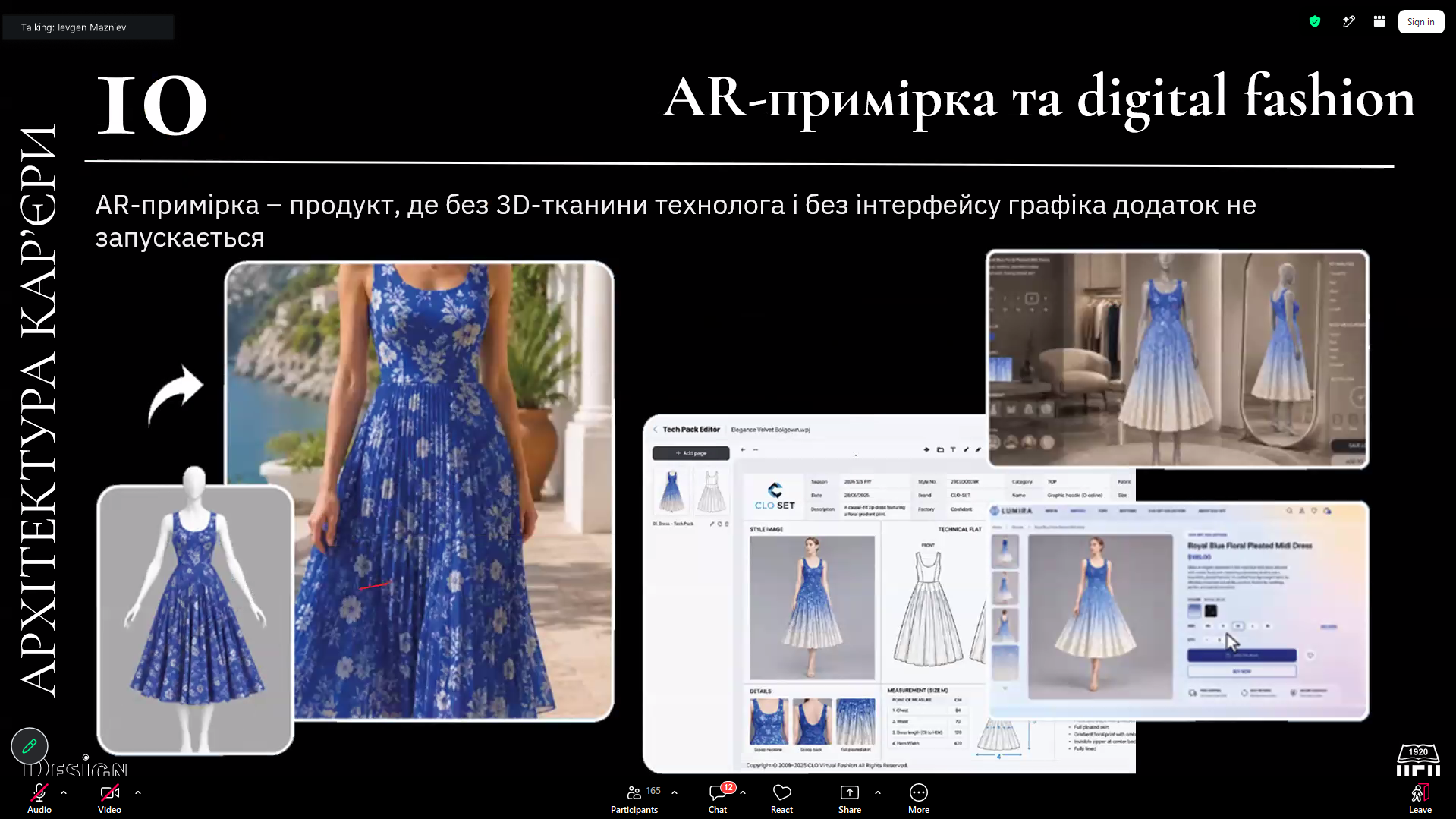The image size is (1456, 819).
Task: Click the Sign in button
Action: tap(1420, 22)
